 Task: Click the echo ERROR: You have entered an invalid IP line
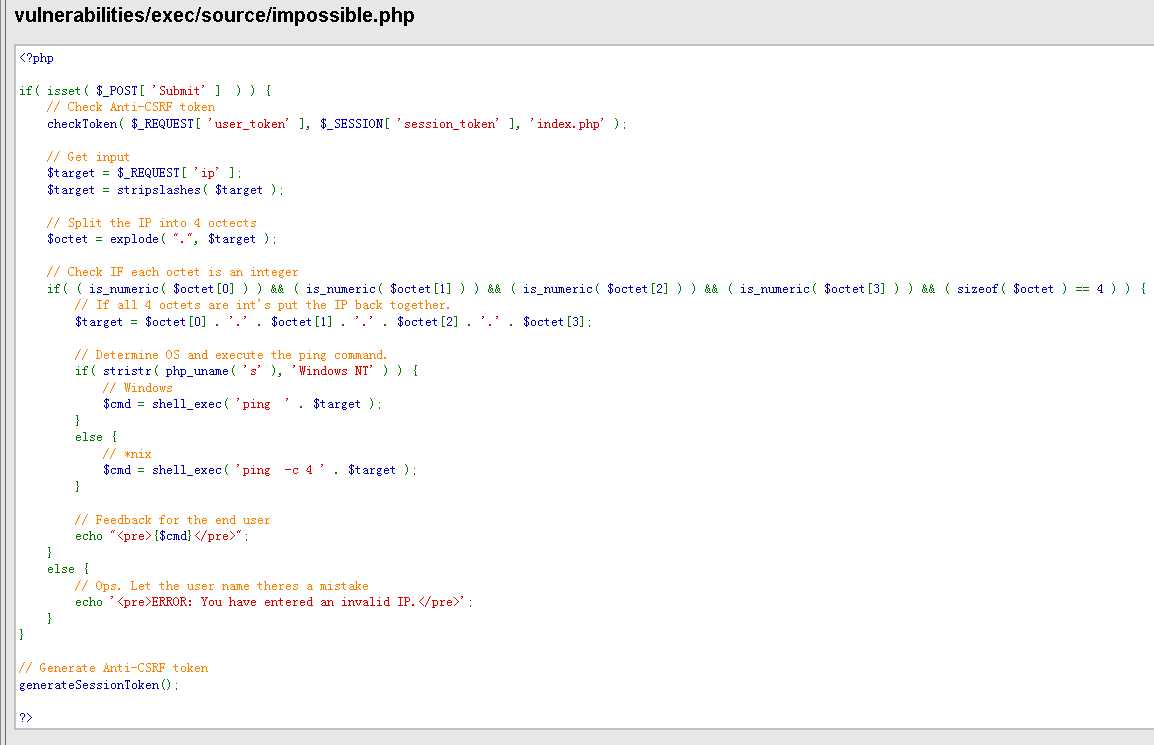click(x=274, y=602)
